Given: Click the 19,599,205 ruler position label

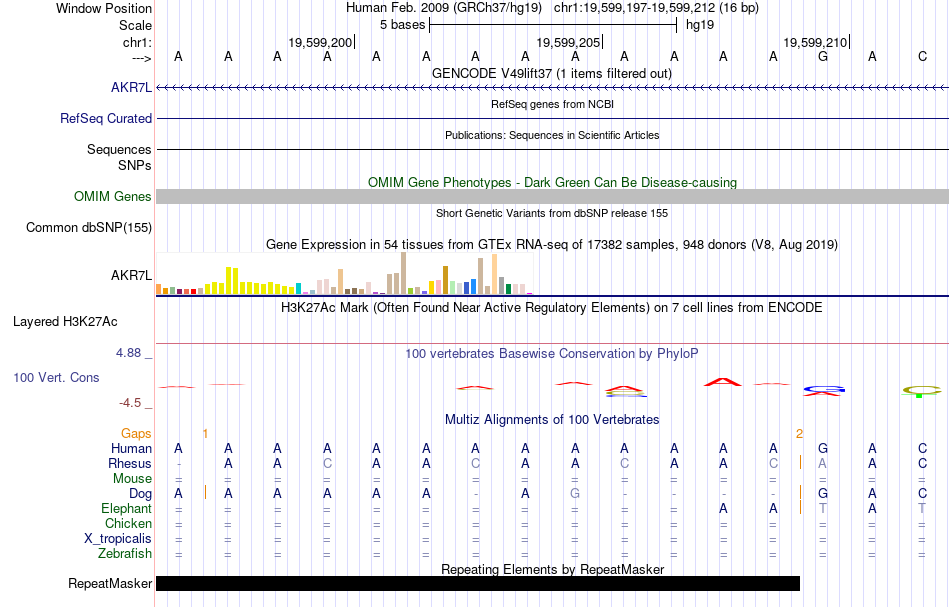Looking at the screenshot, I should (568, 42).
